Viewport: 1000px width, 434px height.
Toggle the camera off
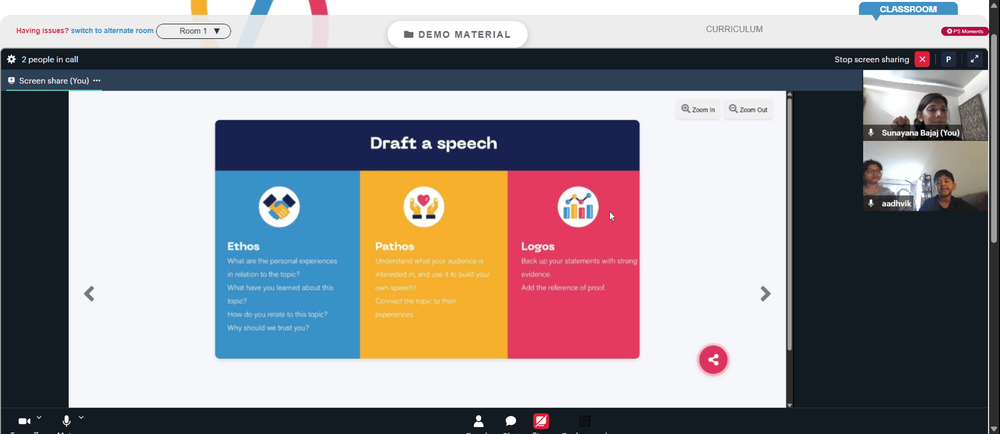point(24,421)
